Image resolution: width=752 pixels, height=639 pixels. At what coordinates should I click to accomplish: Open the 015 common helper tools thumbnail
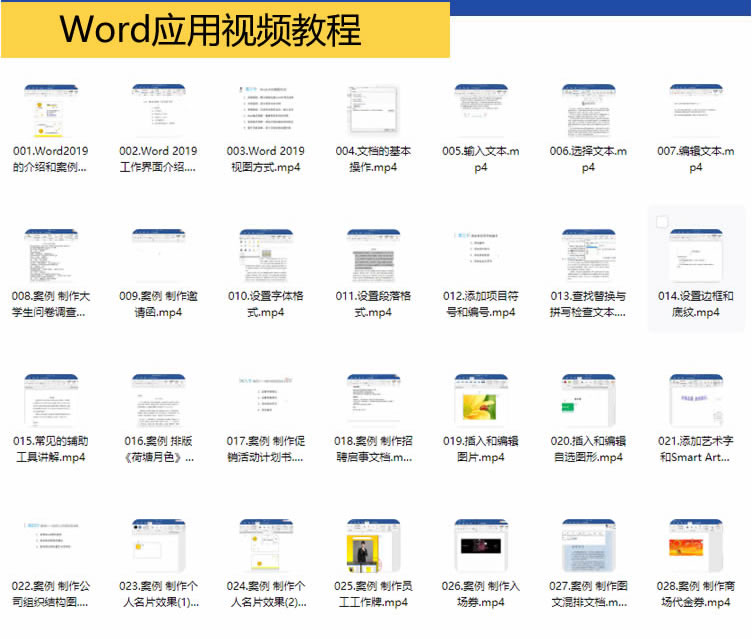coord(51,401)
